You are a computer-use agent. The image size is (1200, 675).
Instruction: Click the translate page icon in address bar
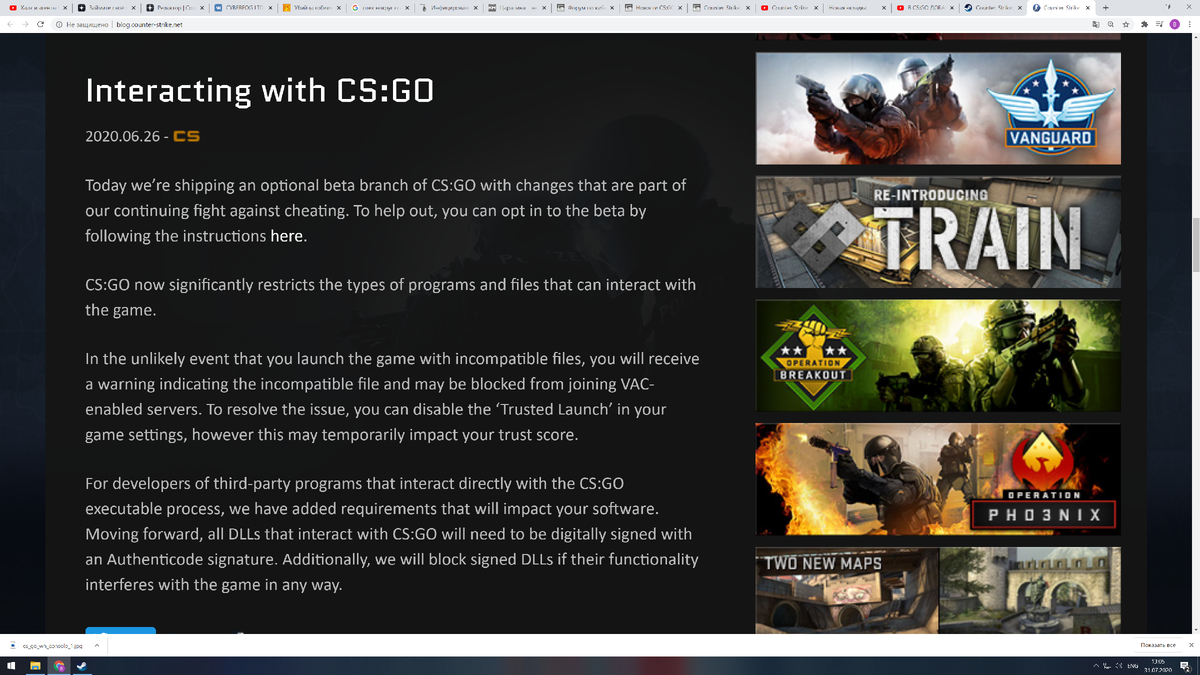(x=1096, y=24)
